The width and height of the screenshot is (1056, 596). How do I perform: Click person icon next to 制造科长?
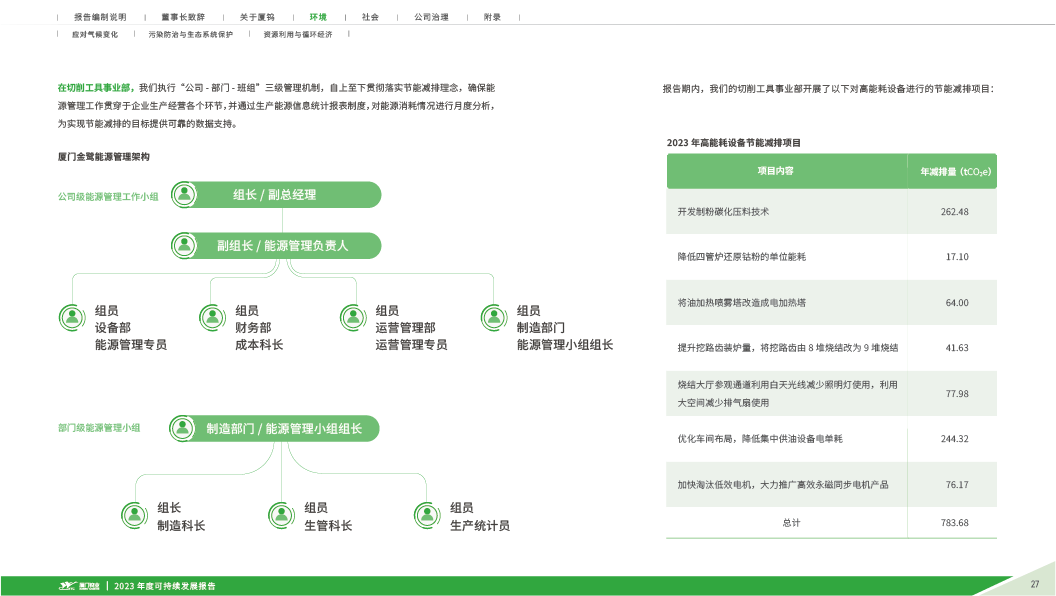point(135,515)
